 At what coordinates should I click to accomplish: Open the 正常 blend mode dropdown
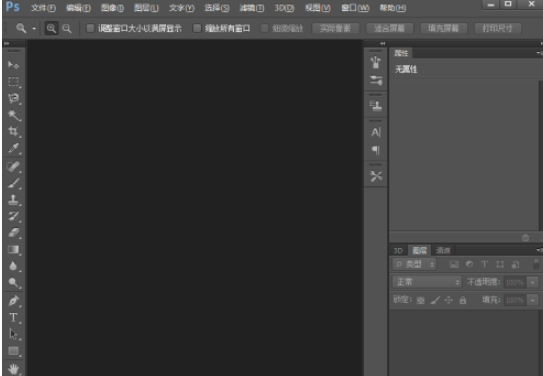click(x=427, y=282)
